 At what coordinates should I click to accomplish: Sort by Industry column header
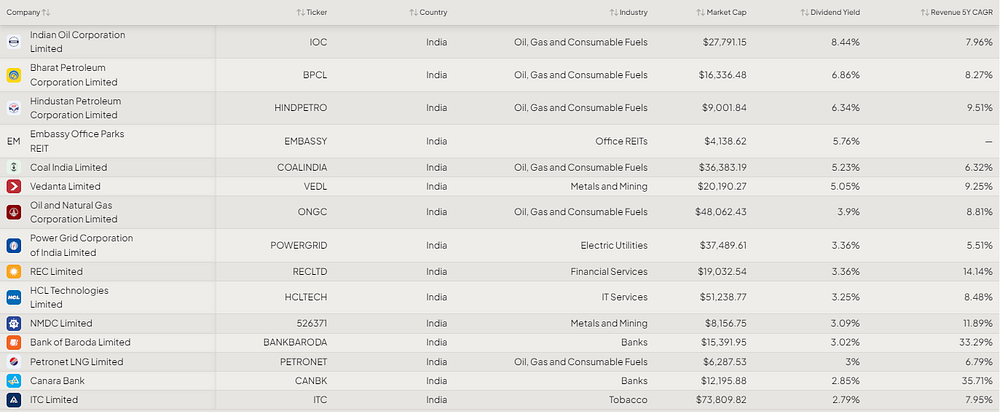click(x=628, y=13)
